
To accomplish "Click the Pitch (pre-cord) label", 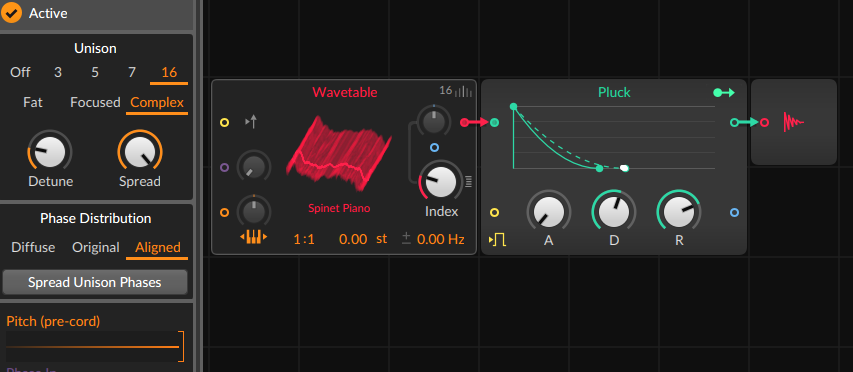I will [53, 321].
